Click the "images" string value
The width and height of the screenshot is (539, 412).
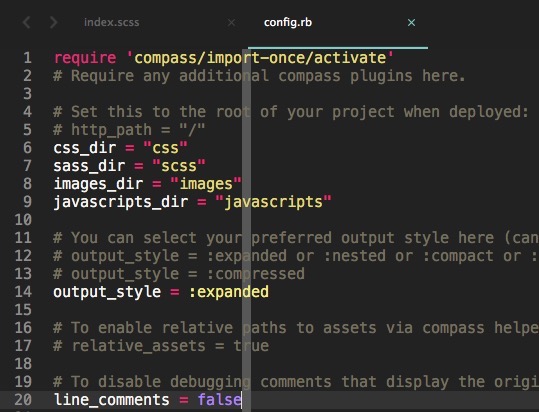tap(206, 184)
